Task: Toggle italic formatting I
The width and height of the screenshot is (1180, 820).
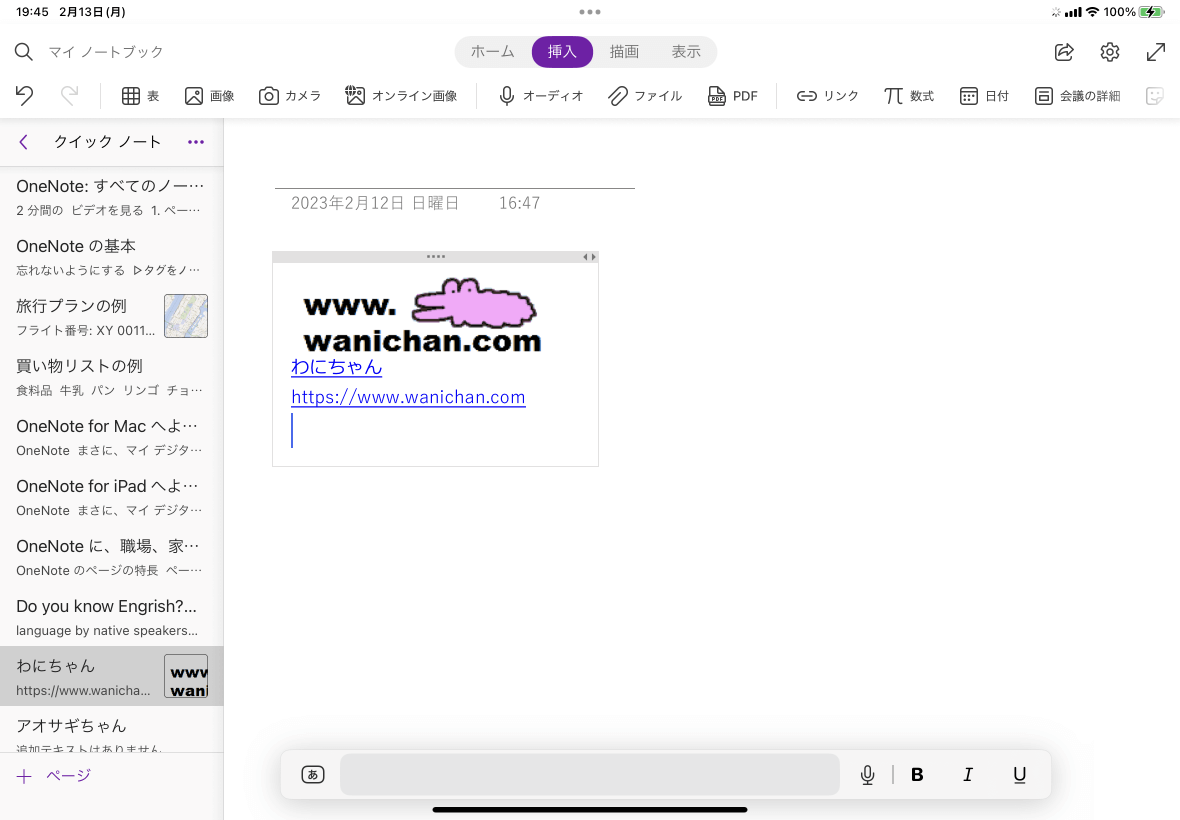Action: 968,774
